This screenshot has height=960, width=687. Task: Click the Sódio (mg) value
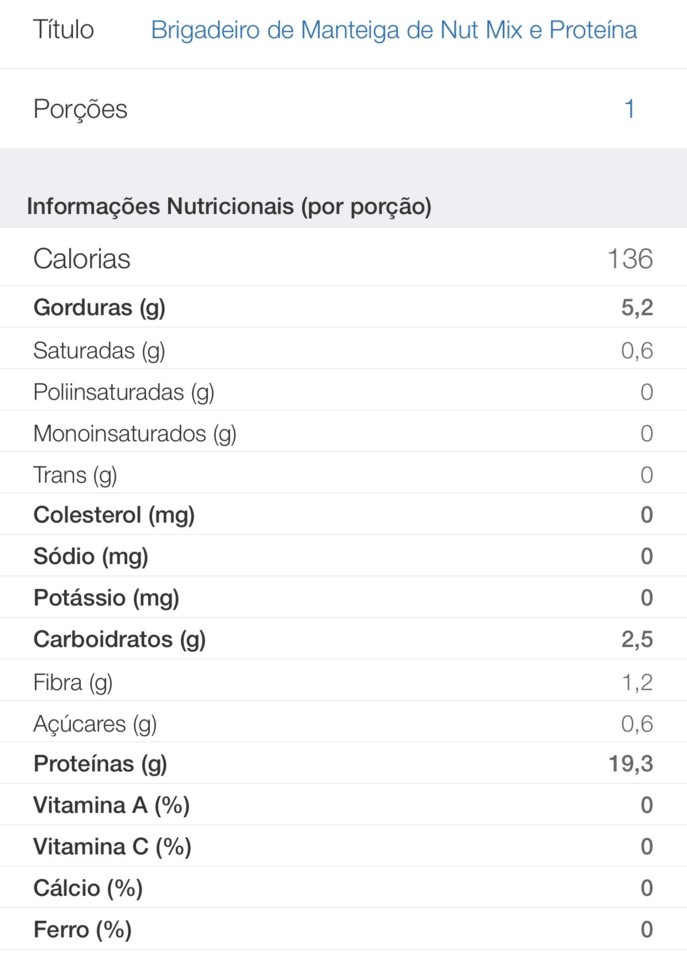pos(646,557)
